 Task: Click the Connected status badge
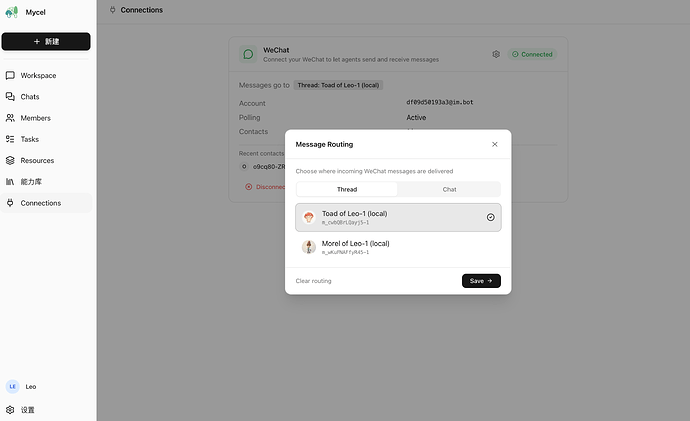coord(532,54)
